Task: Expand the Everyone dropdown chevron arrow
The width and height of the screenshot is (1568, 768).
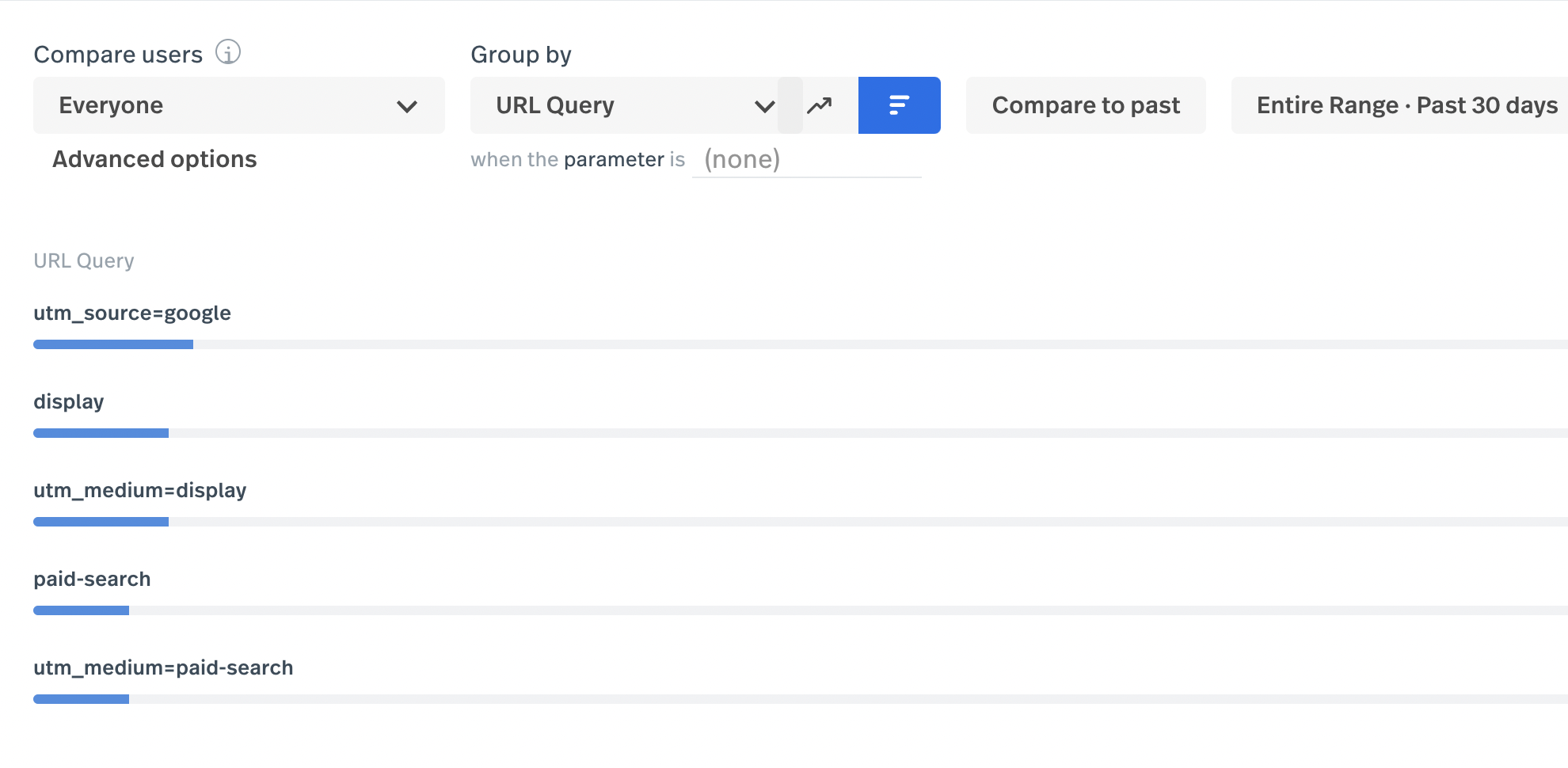Action: tap(407, 106)
